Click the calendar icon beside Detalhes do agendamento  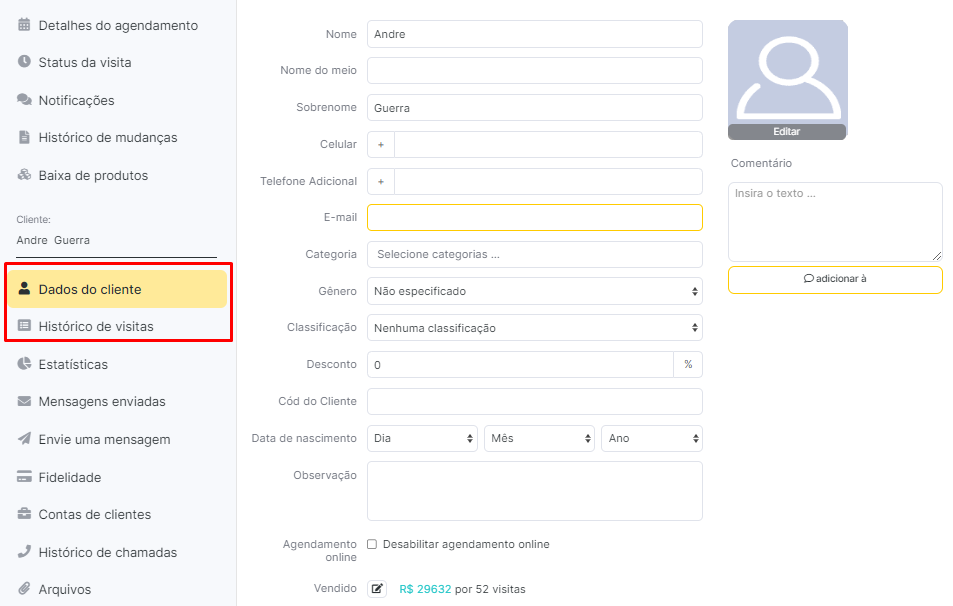[24, 25]
